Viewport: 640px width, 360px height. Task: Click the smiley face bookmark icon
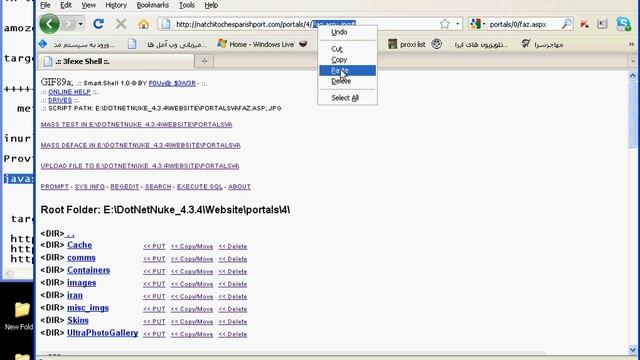437,44
